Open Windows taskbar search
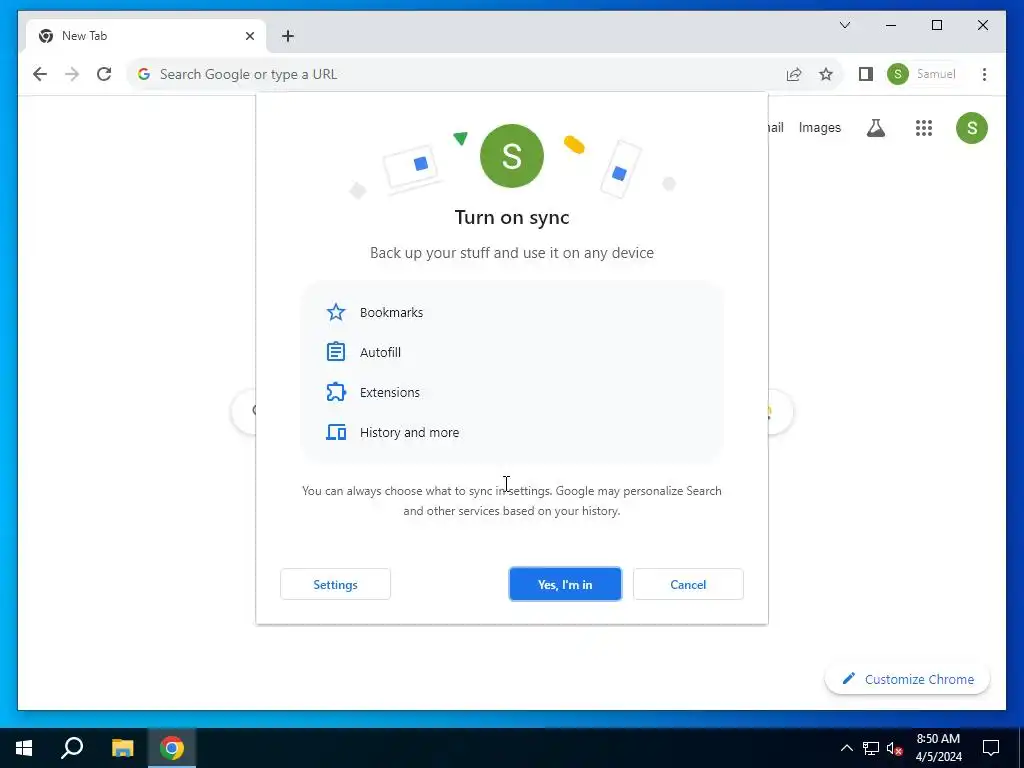Screen dimensions: 1024x768 click(72, 748)
